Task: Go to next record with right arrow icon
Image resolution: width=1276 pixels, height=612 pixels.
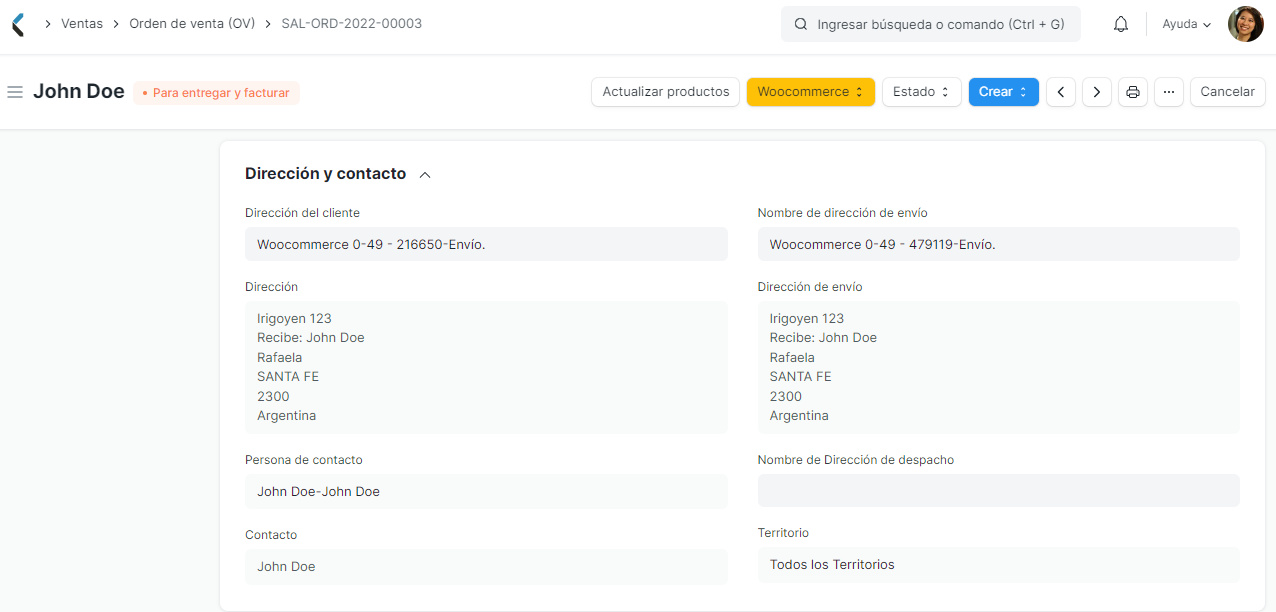Action: [x=1096, y=91]
